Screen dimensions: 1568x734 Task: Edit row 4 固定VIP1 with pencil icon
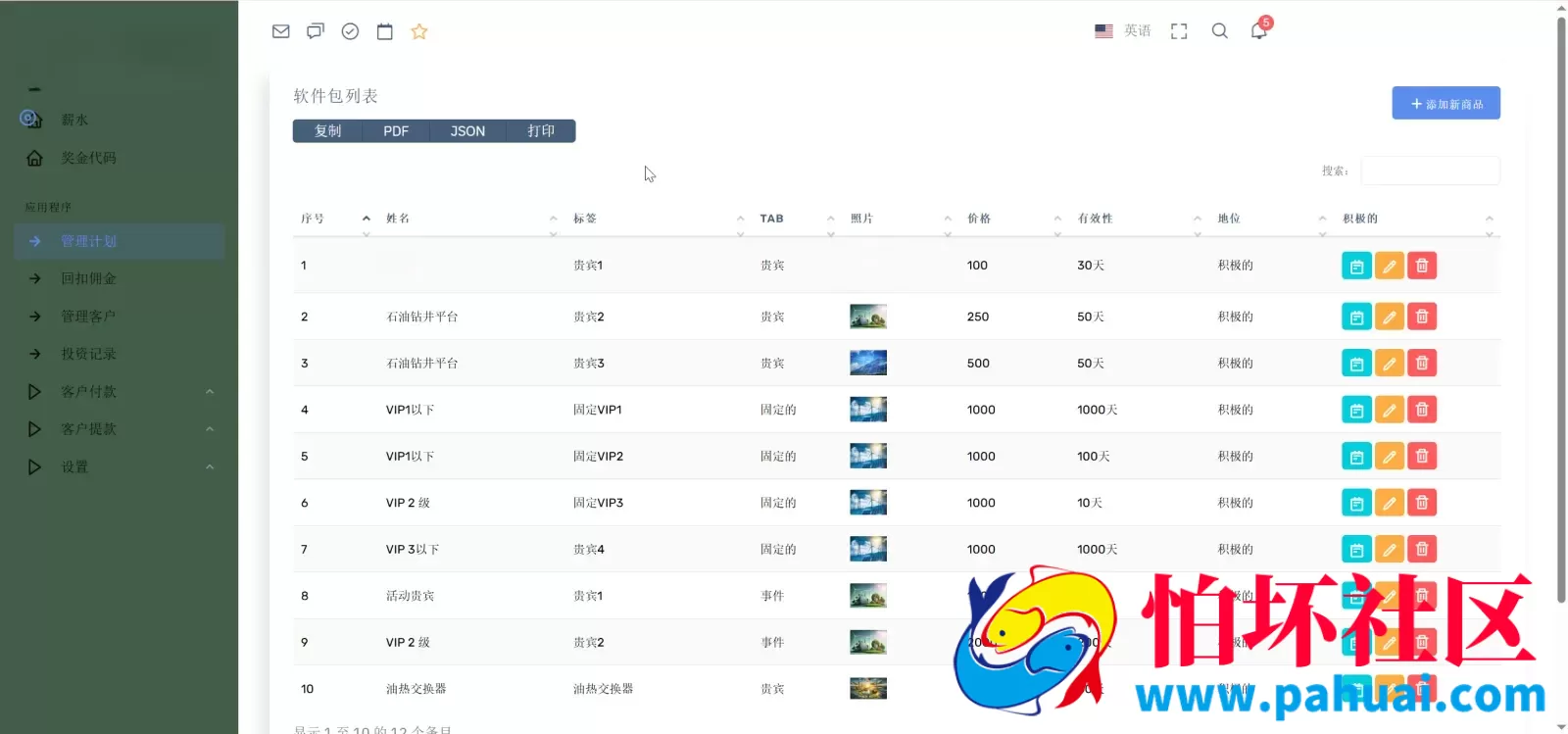point(1390,410)
